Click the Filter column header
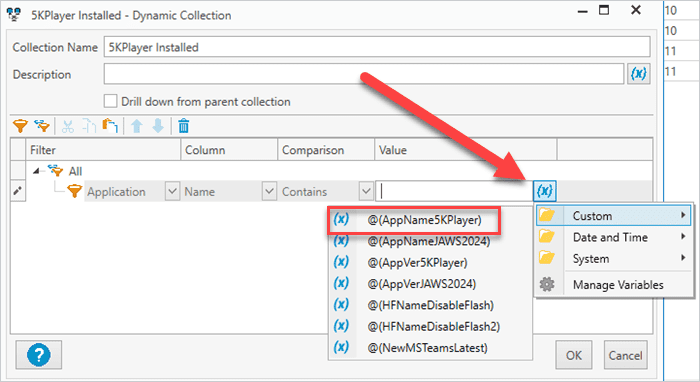The width and height of the screenshot is (700, 382). tap(103, 149)
